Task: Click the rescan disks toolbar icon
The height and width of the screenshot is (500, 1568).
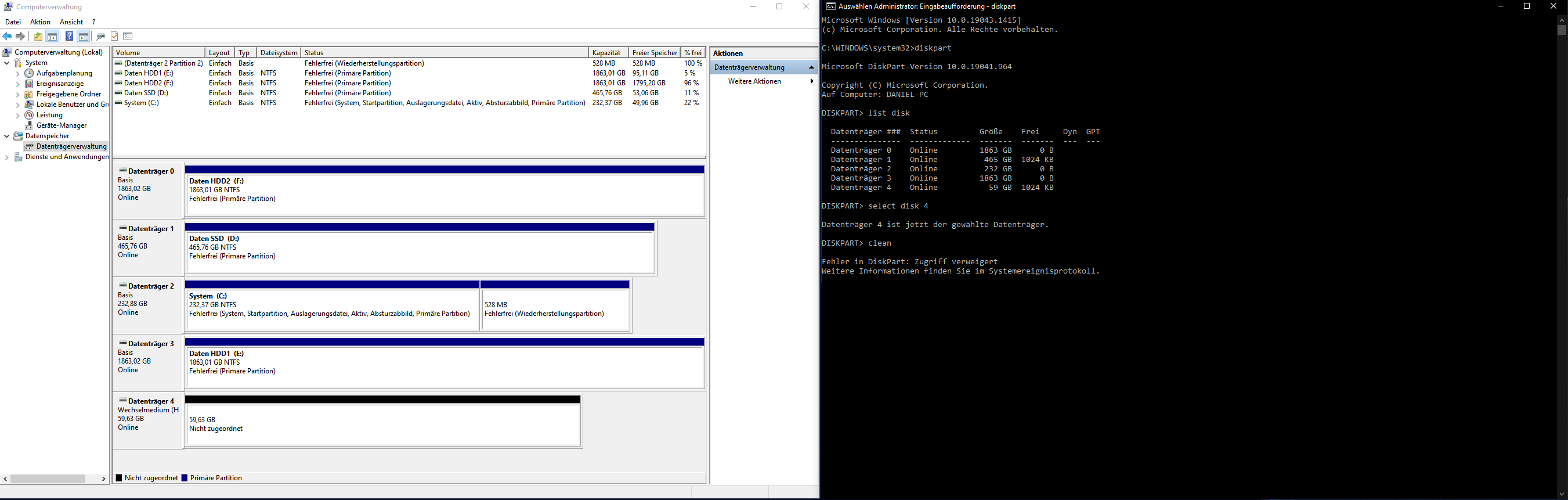Action: pyautogui.click(x=100, y=37)
